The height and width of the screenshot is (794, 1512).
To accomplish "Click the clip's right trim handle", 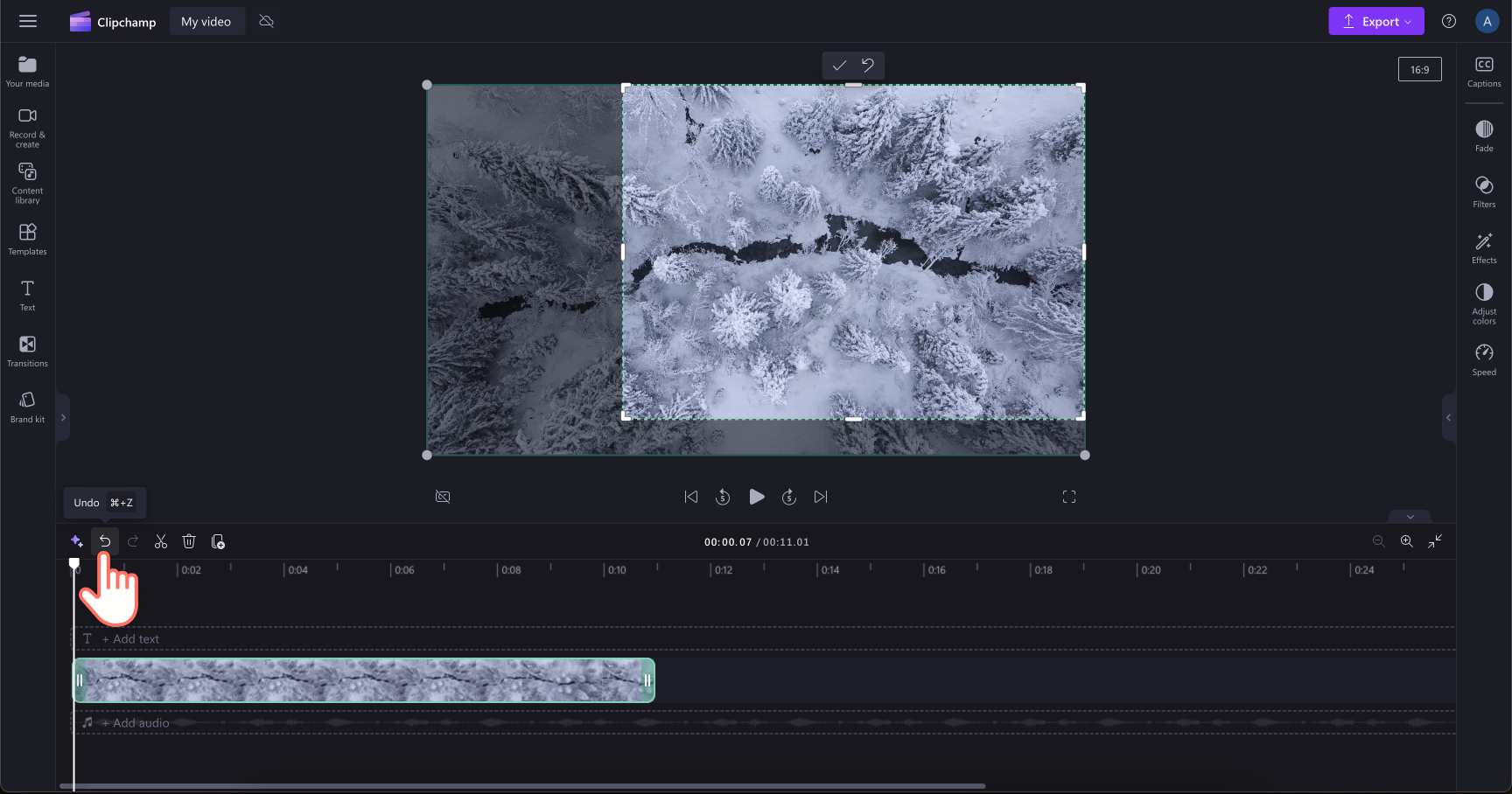I will (647, 680).
